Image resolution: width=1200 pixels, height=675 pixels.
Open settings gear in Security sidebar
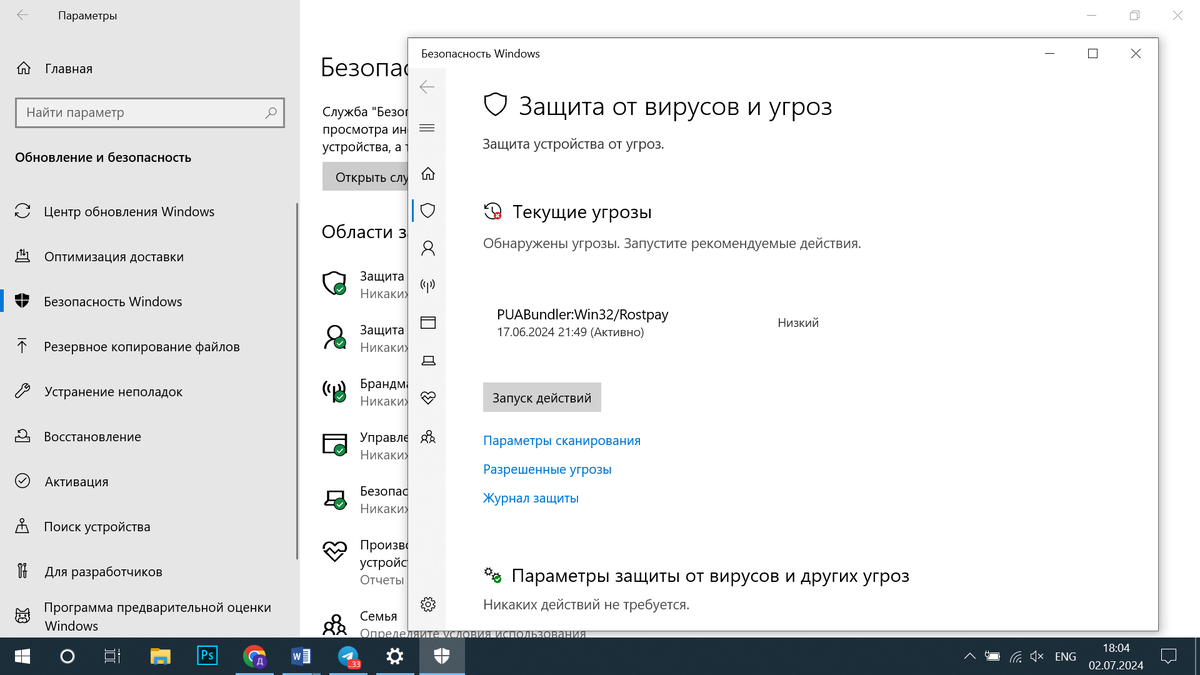click(428, 604)
